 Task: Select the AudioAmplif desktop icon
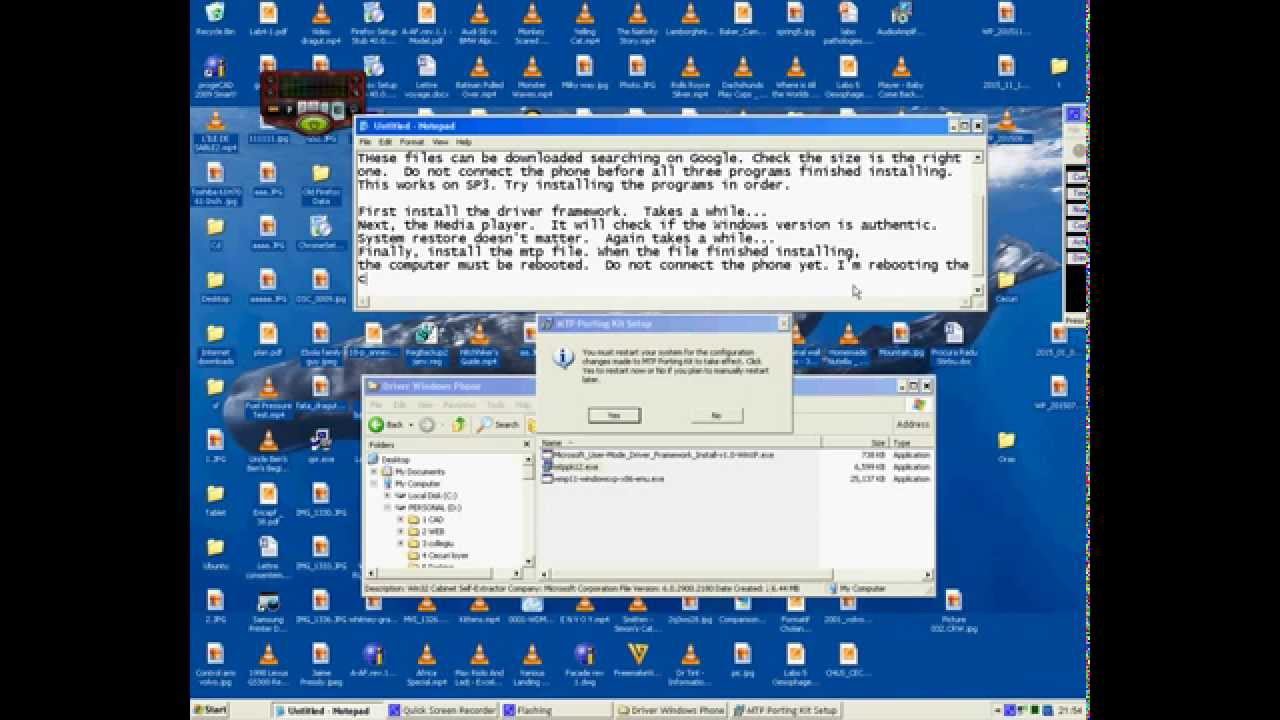[x=901, y=18]
